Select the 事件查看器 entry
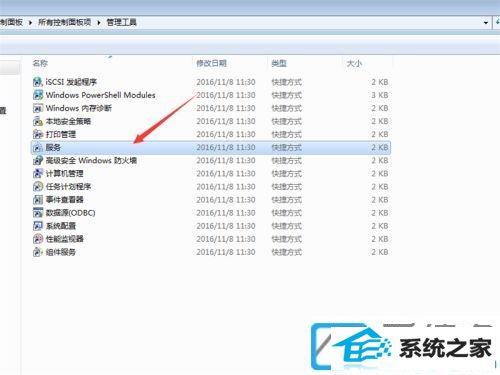The height and width of the screenshot is (375, 500). point(211,200)
